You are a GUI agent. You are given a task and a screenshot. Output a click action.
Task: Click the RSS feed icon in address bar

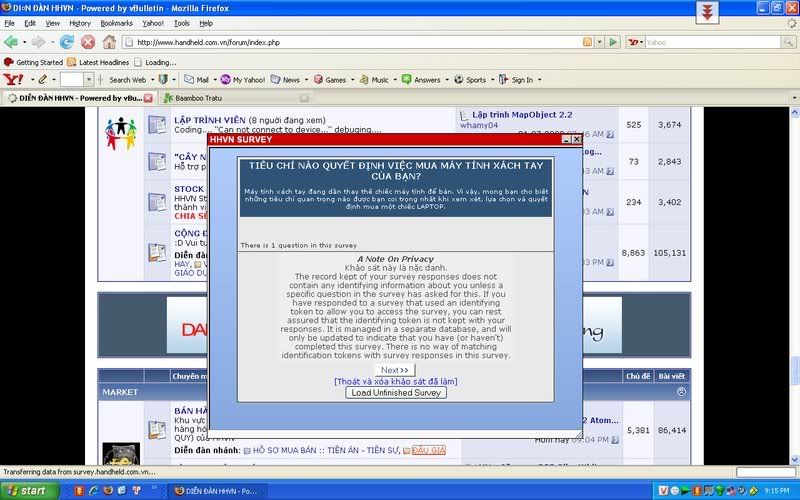588,42
